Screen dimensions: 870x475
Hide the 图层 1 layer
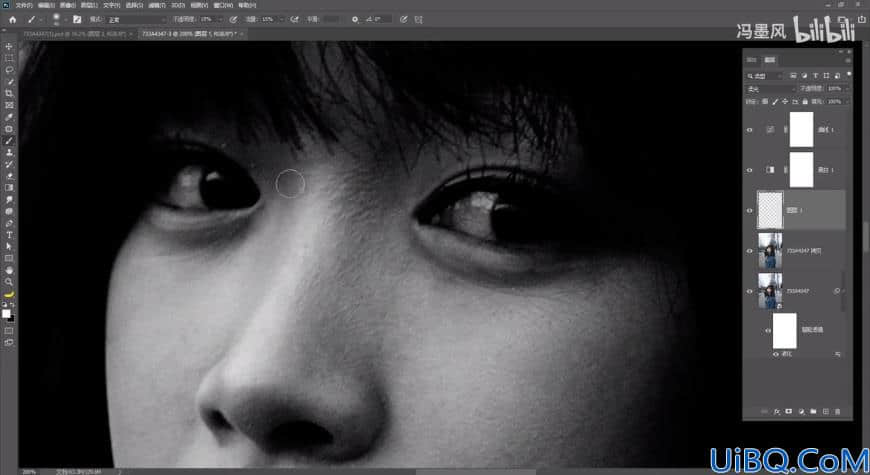point(750,210)
